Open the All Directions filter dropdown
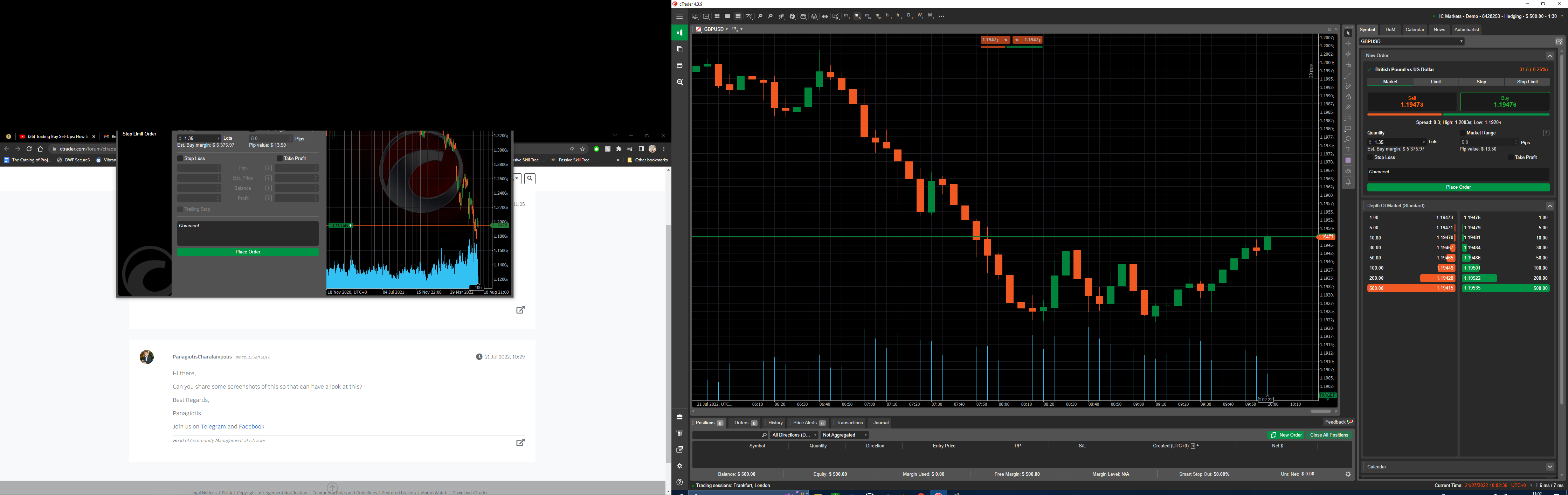This screenshot has height=495, width=1568. (794, 435)
